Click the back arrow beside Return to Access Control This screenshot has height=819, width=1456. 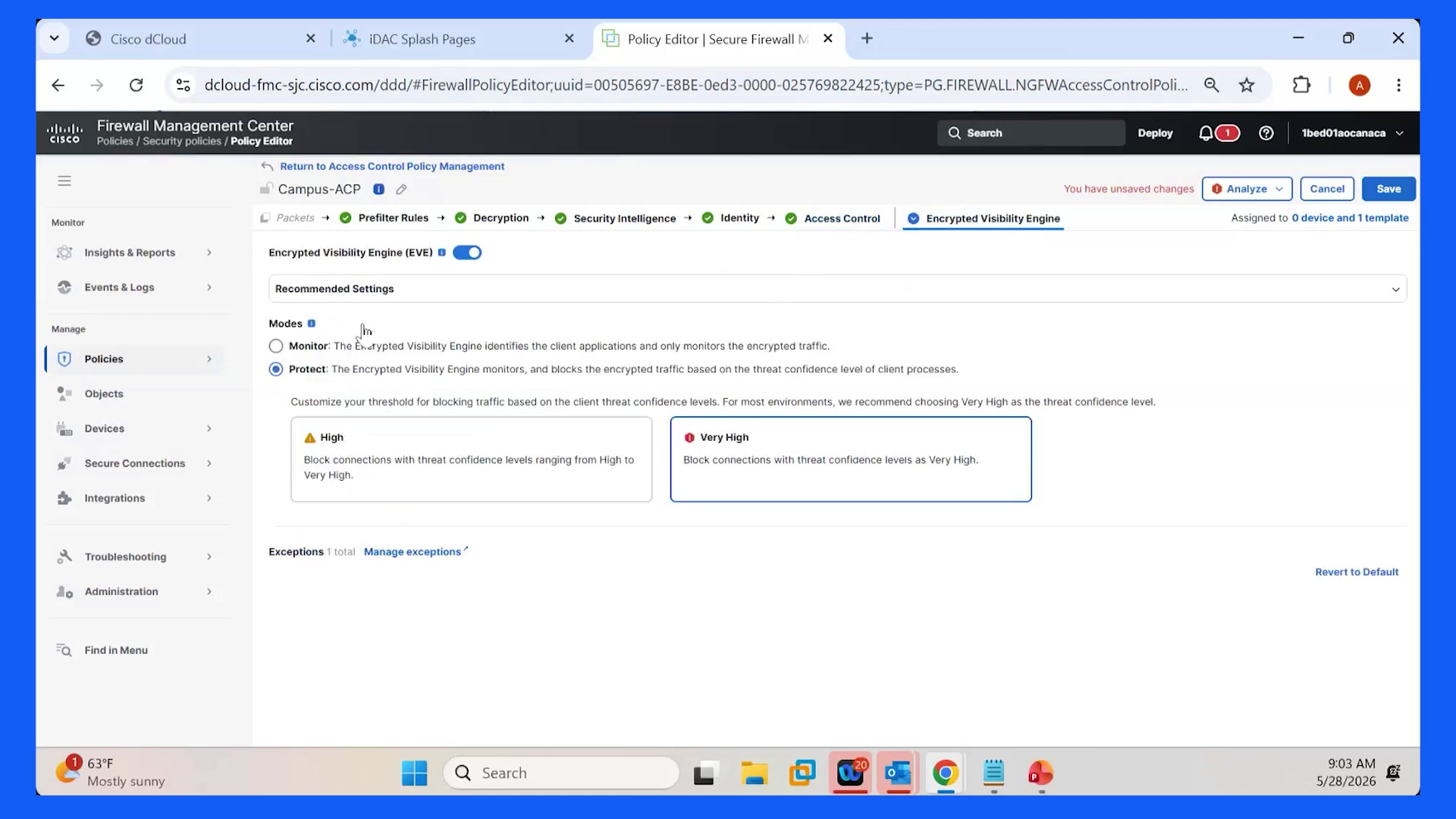tap(267, 166)
